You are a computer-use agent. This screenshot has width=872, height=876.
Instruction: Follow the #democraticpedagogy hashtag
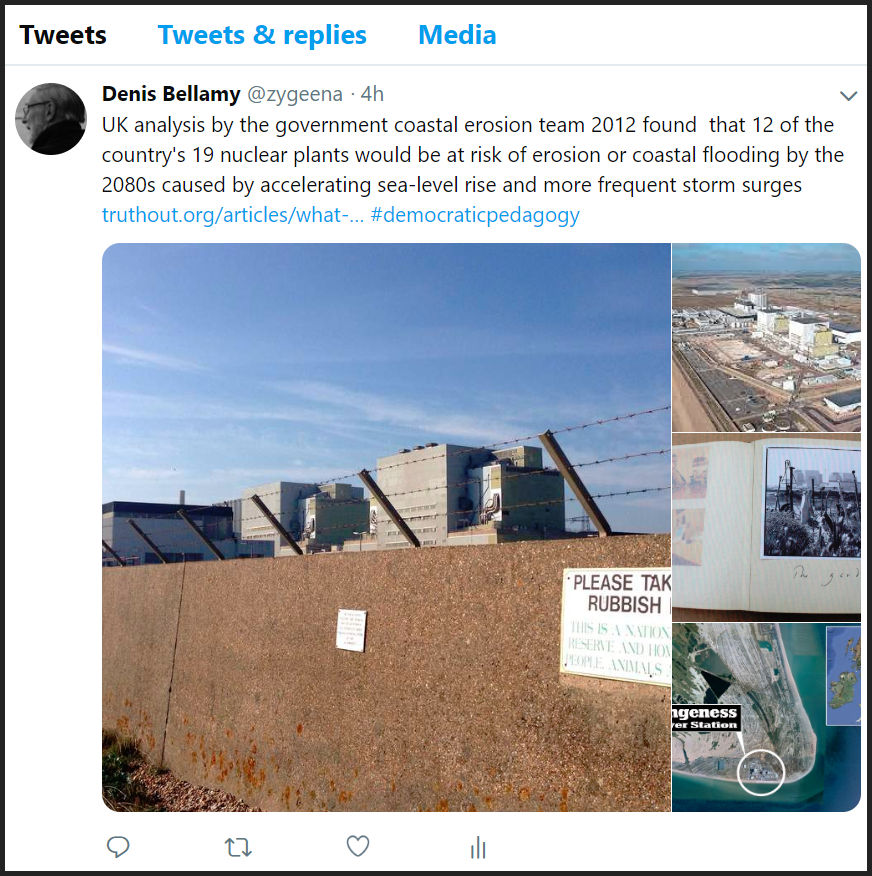pyautogui.click(x=475, y=215)
